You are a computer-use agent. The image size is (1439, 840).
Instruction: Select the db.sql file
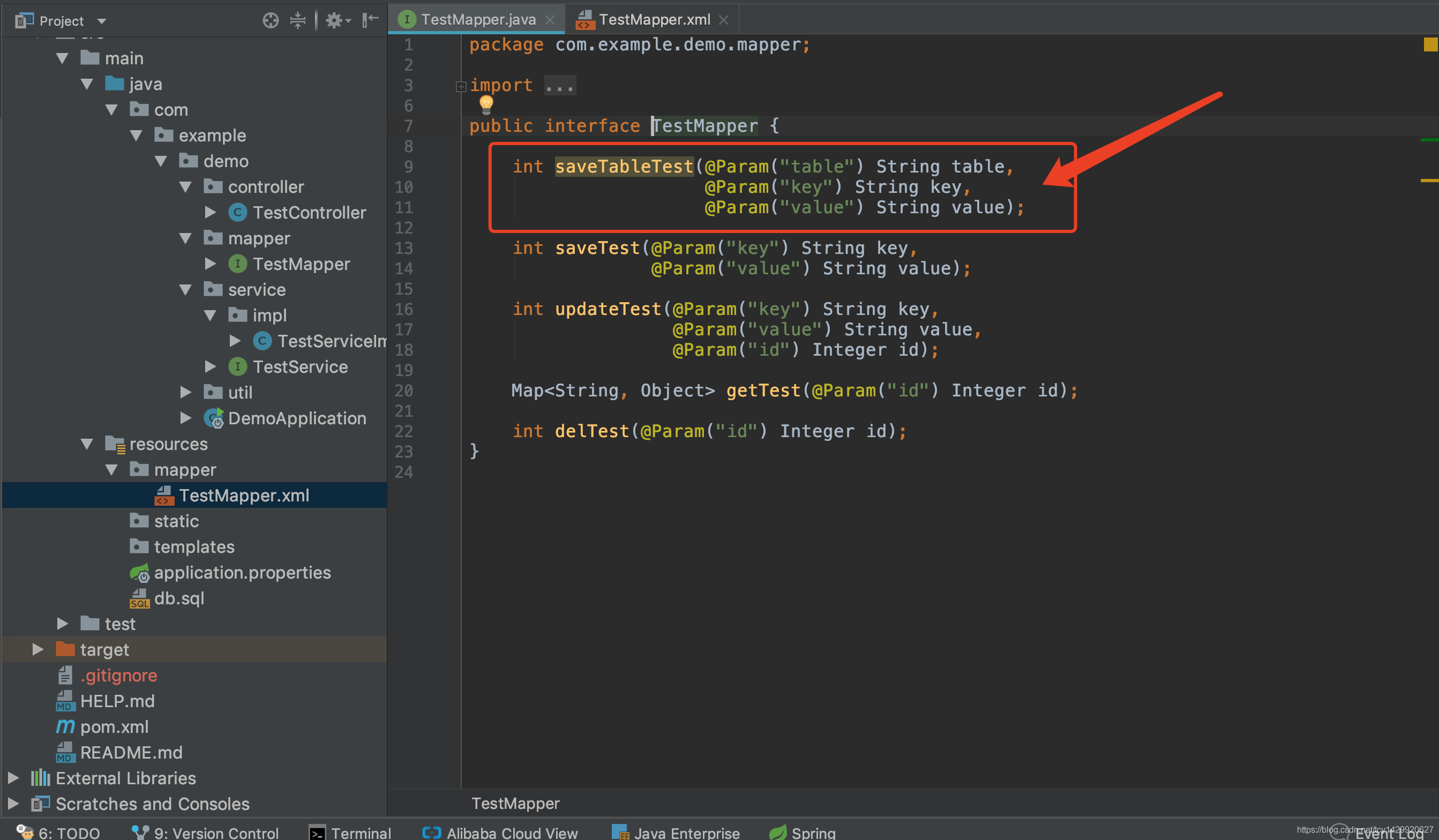[x=167, y=598]
